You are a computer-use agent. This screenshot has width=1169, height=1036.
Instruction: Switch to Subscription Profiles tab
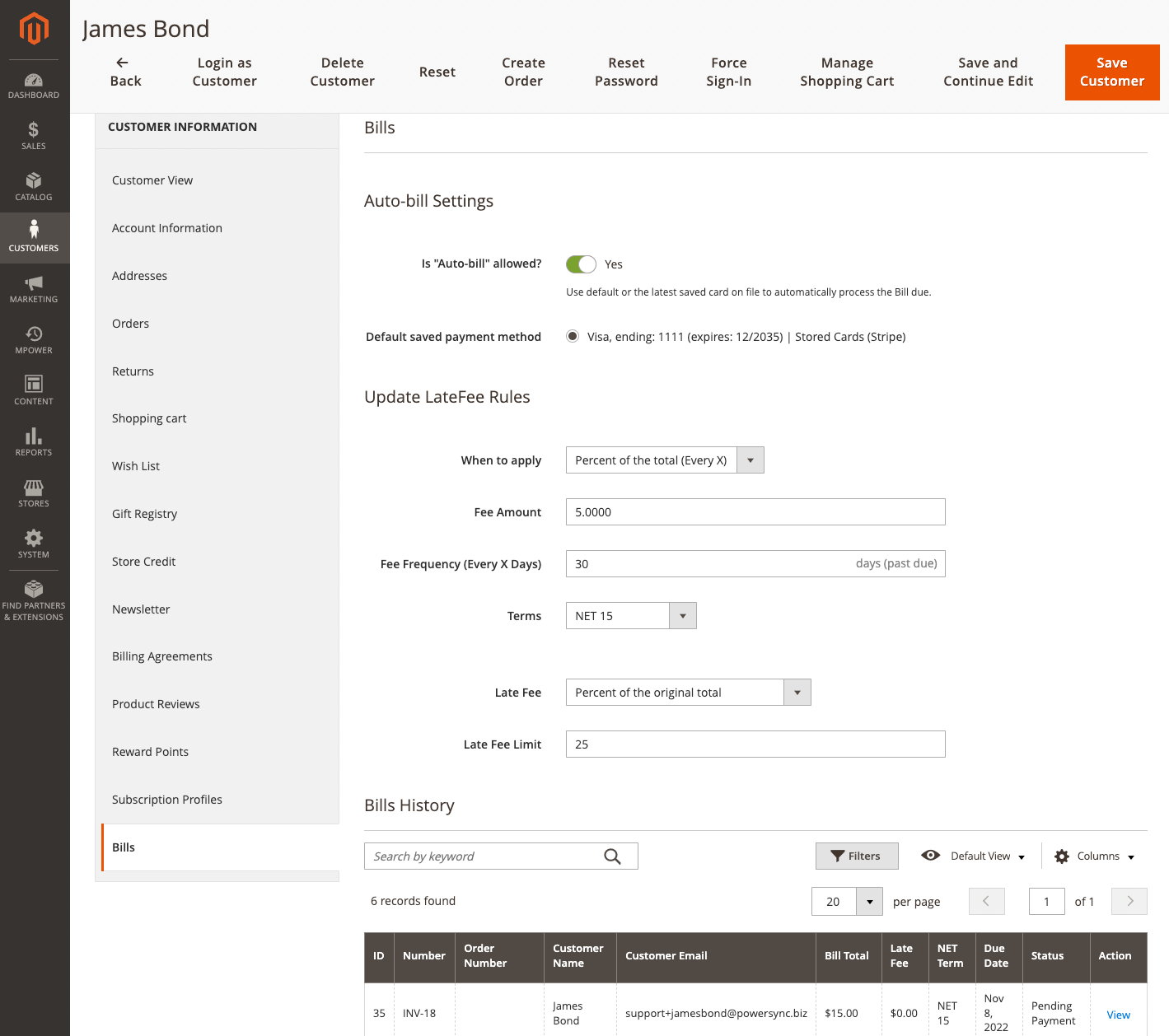pyautogui.click(x=167, y=800)
